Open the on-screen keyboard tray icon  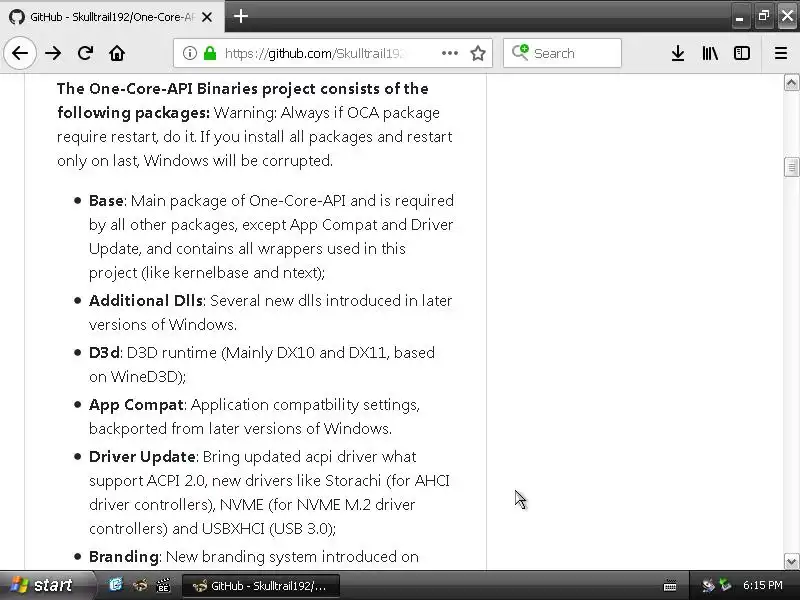[670, 586]
